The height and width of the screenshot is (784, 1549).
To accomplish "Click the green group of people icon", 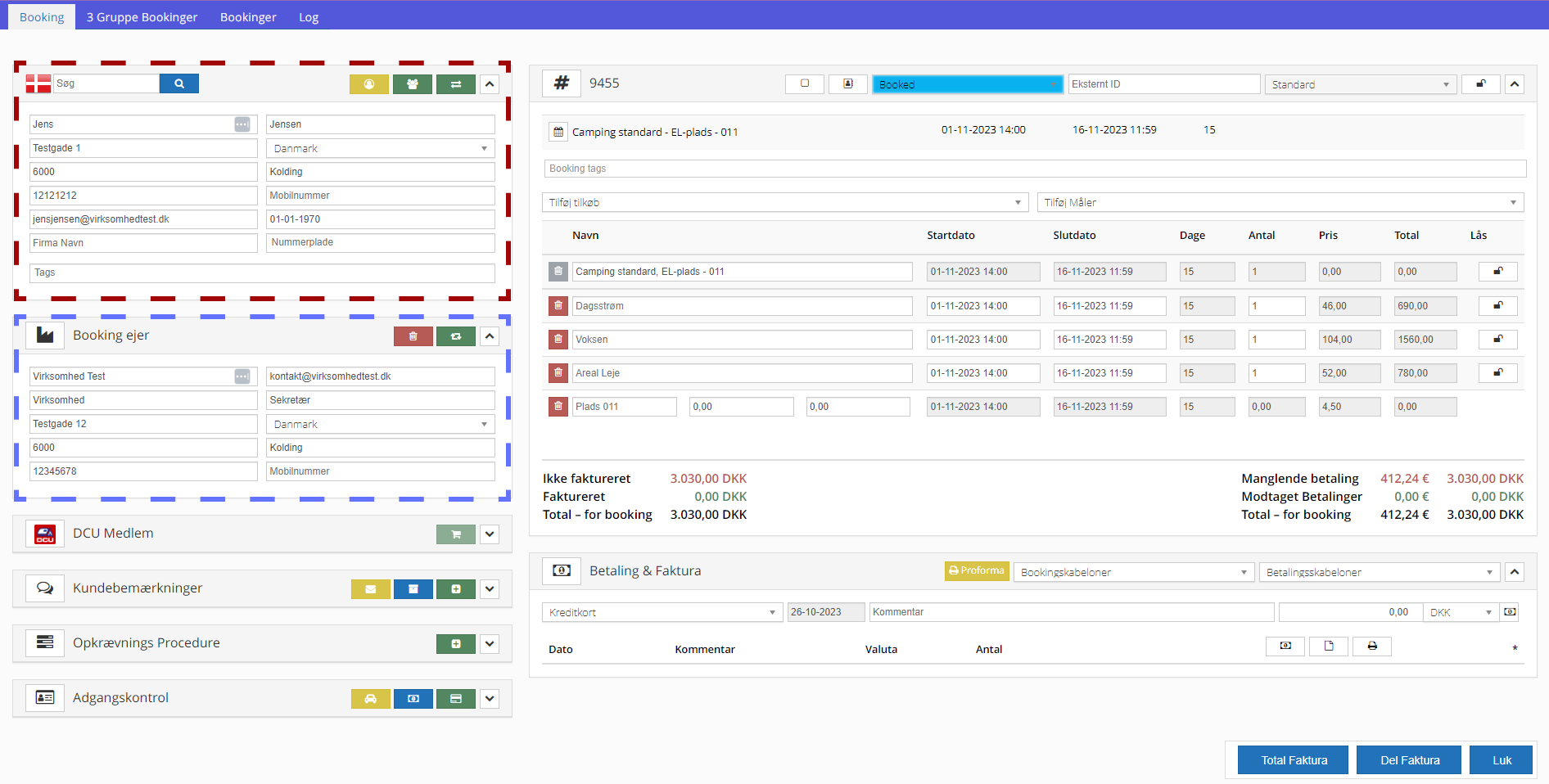I will [413, 84].
